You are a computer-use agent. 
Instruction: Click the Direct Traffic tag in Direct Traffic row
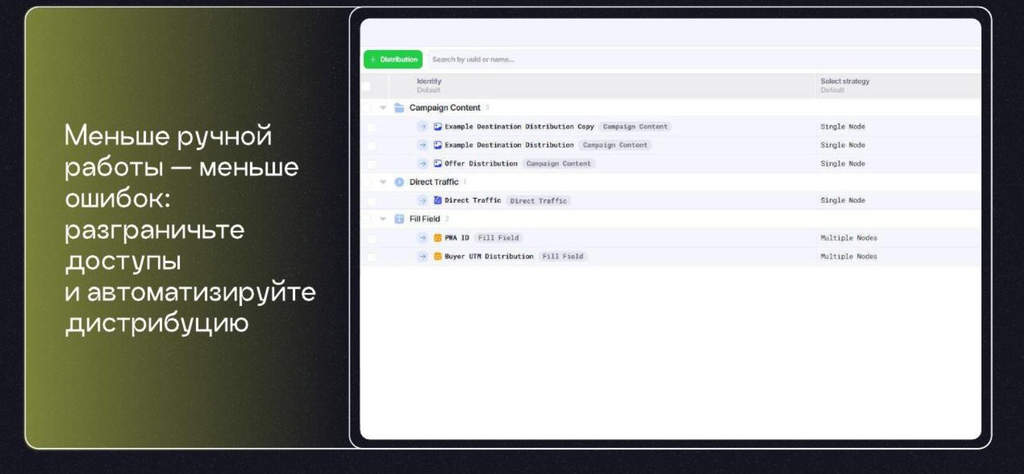click(538, 201)
